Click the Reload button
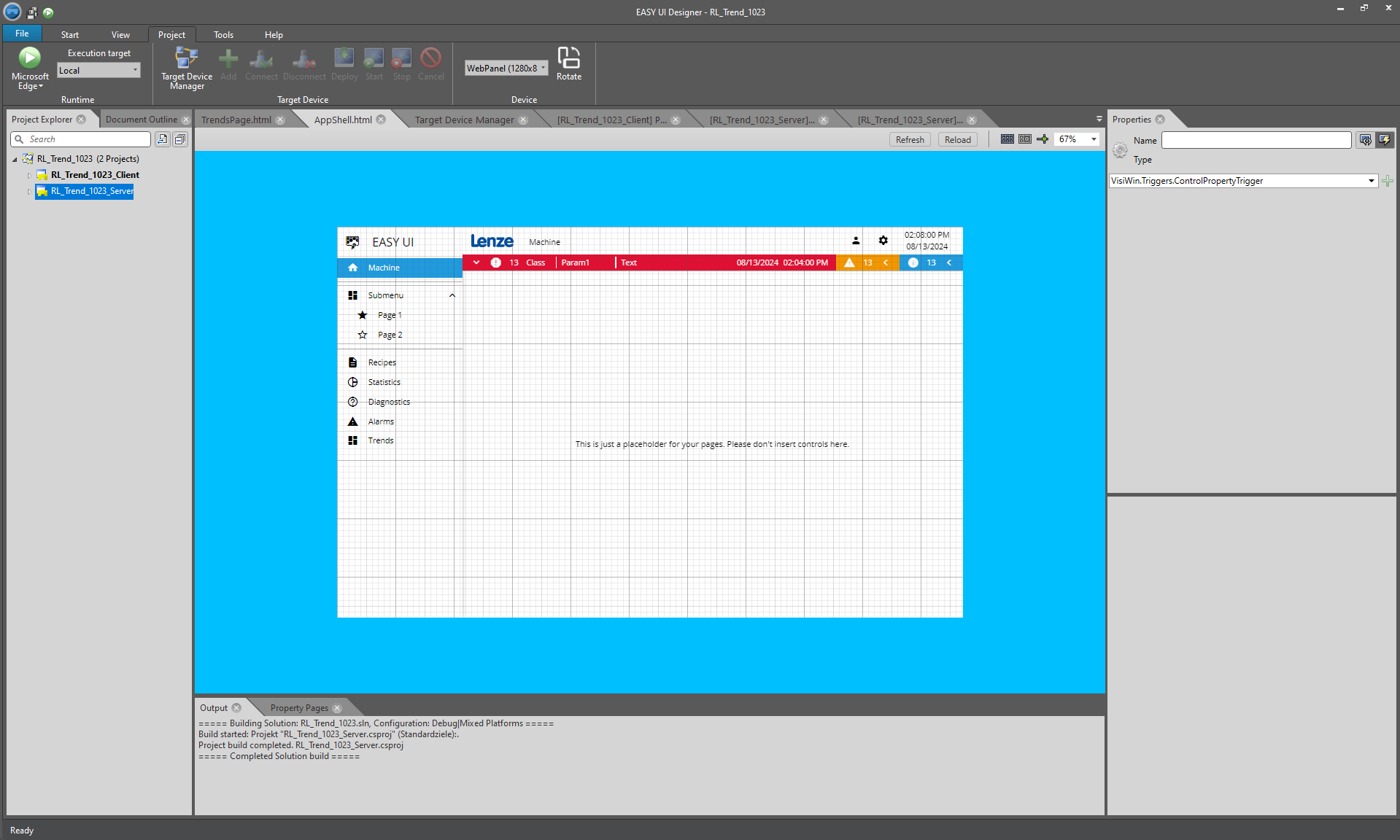1400x840 pixels. 957,139
